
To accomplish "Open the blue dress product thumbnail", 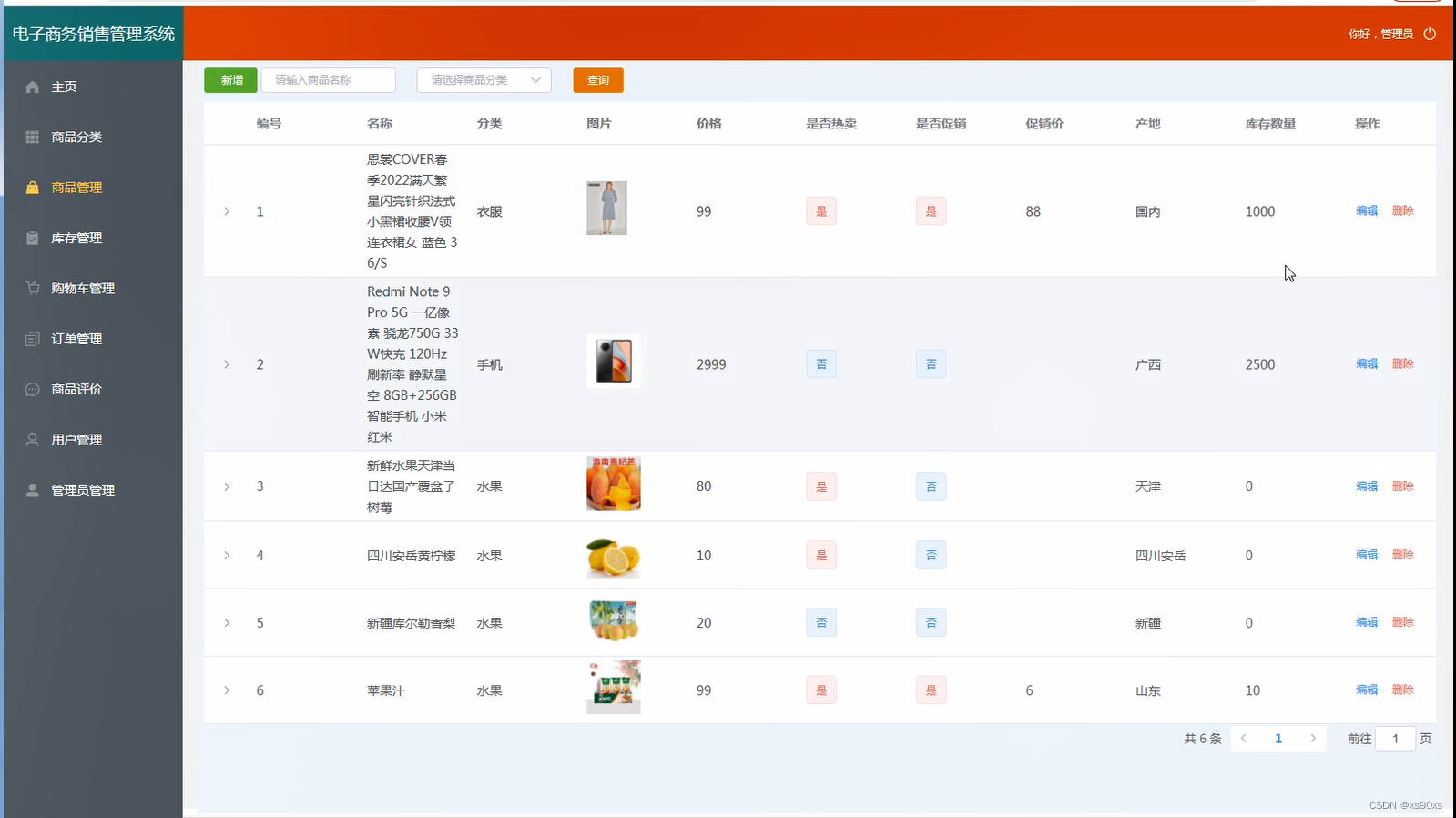I will [607, 208].
